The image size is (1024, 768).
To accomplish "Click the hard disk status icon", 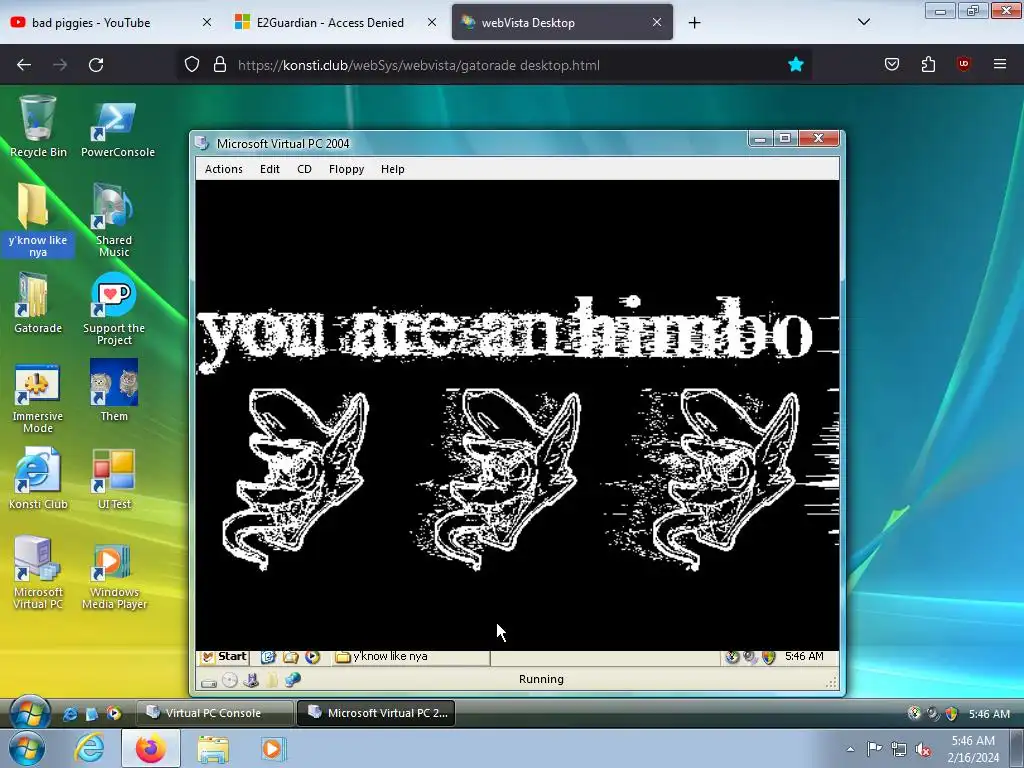I will tap(208, 681).
